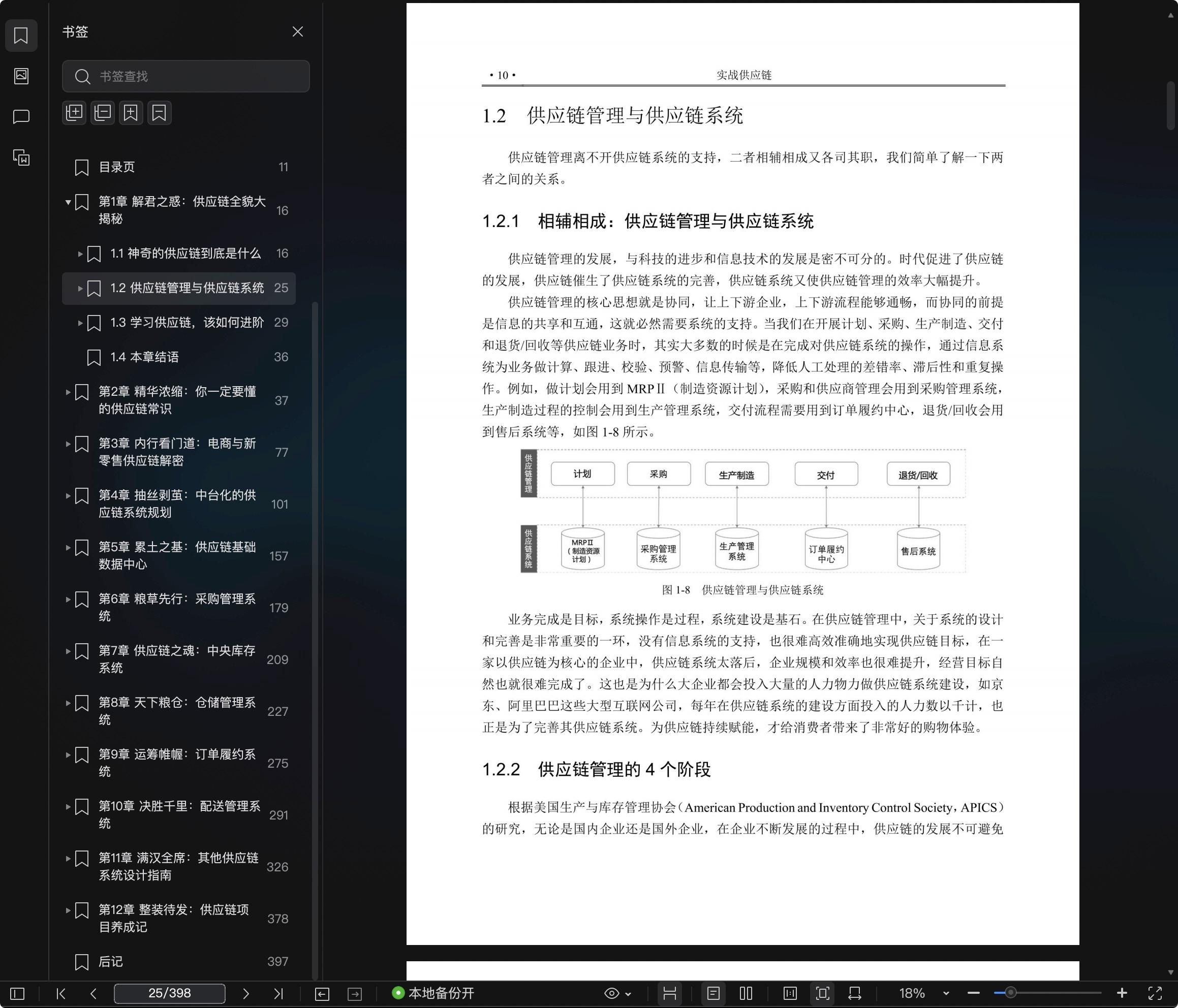Click the fit width icon
This screenshot has height=1008, width=1178.
854,993
